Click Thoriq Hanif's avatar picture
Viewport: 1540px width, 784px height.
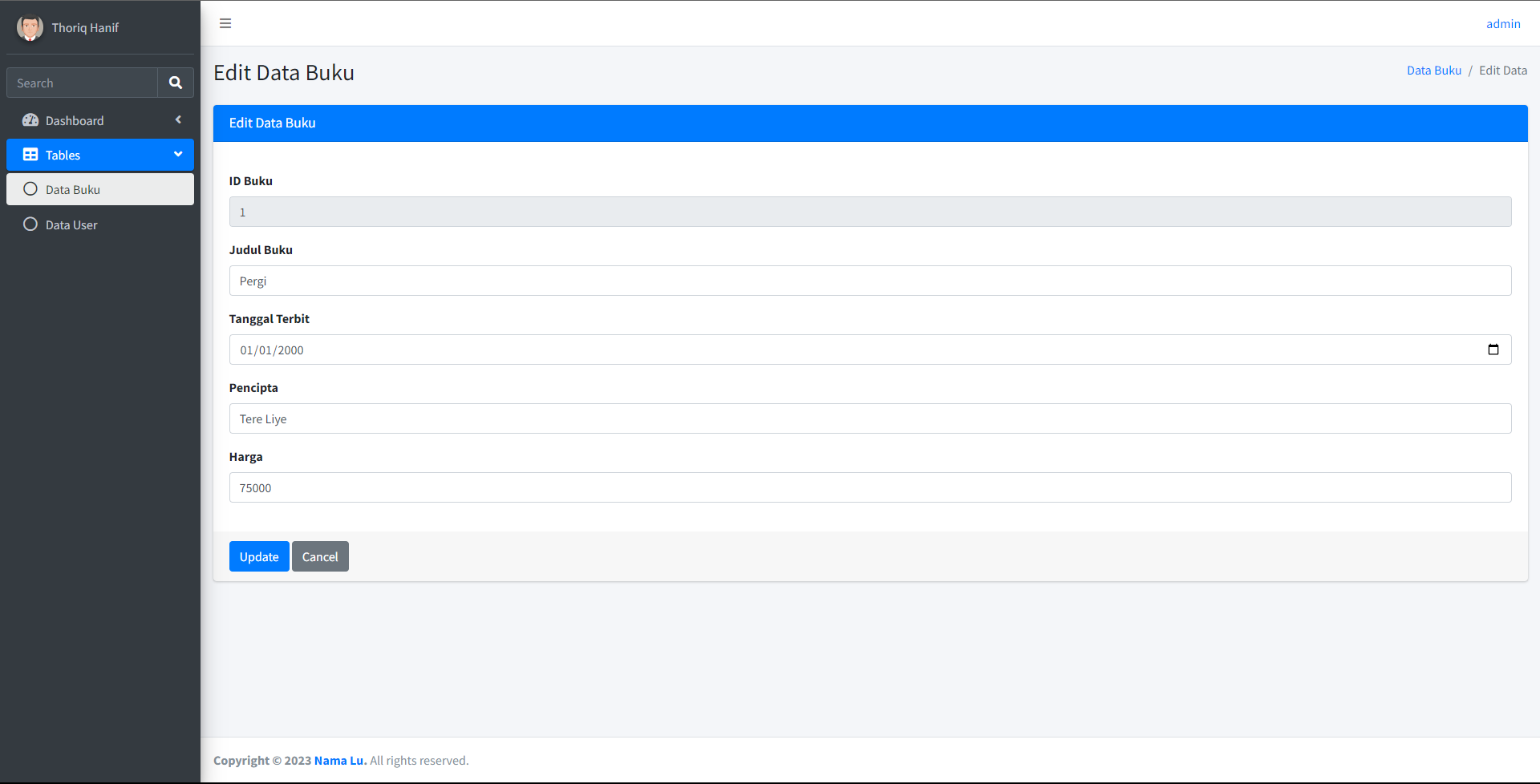click(30, 27)
